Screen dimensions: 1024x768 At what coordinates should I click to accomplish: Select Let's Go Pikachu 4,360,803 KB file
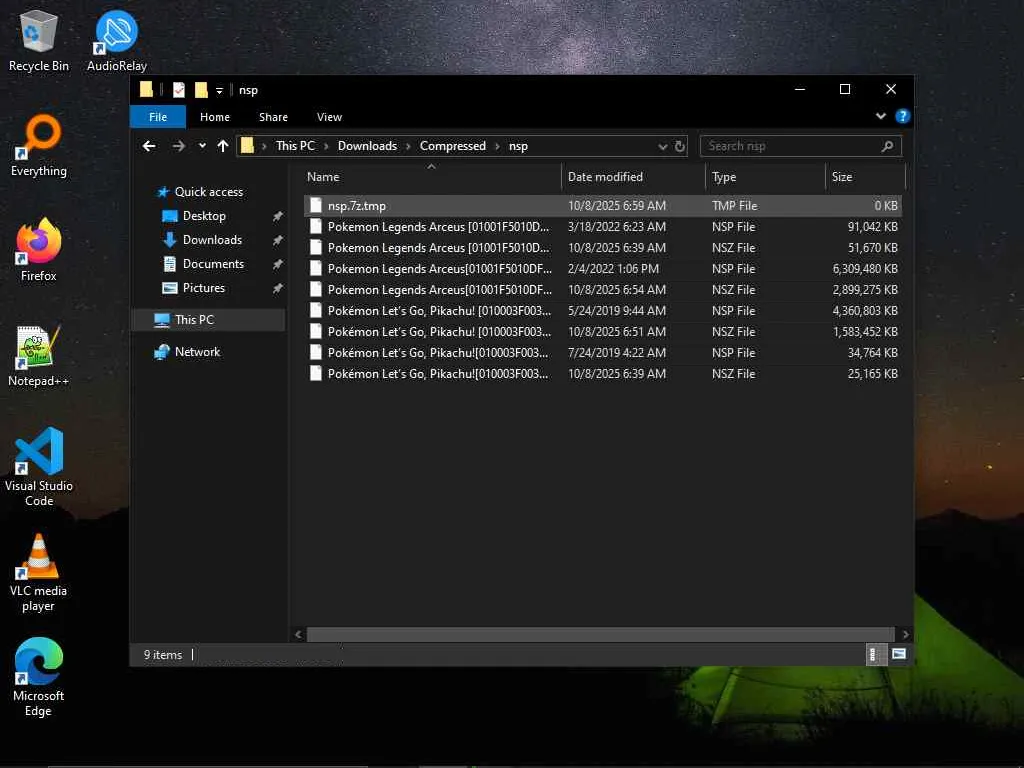pos(603,310)
